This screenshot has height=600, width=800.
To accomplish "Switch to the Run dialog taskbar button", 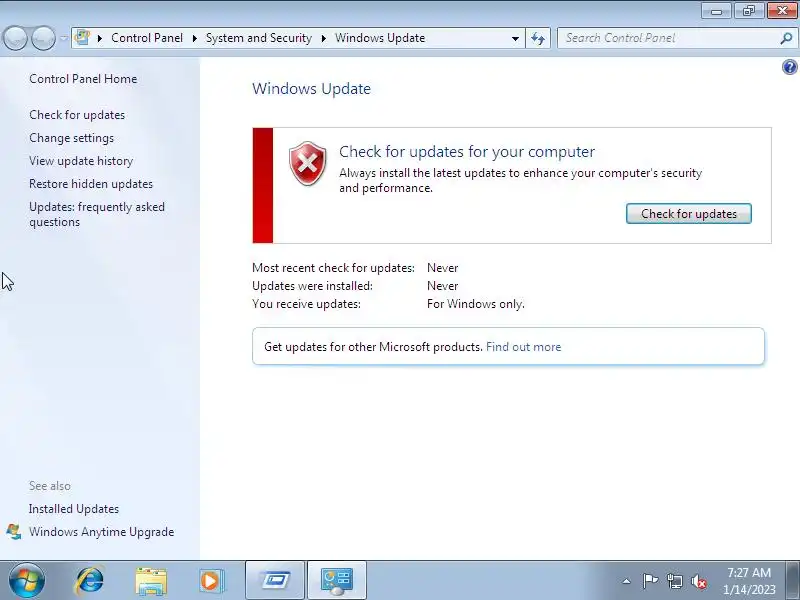I will 275,581.
